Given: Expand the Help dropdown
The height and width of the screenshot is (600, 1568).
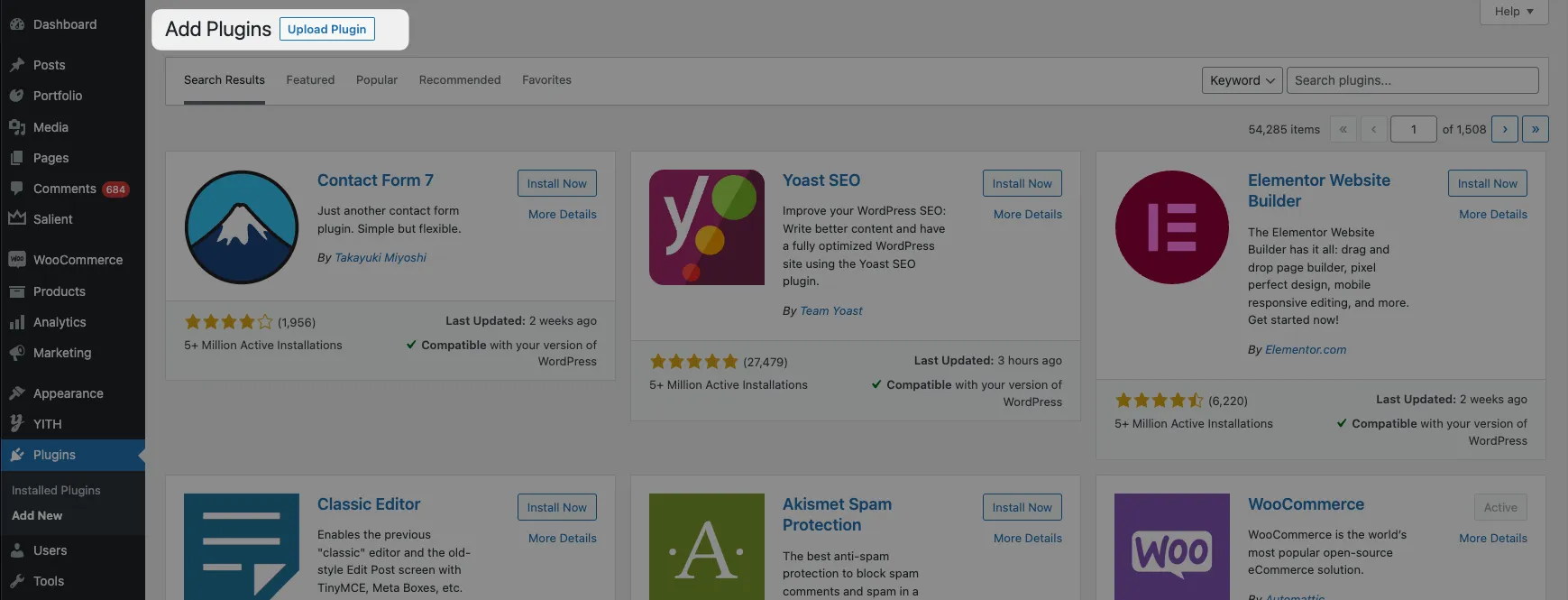Looking at the screenshot, I should click(1514, 12).
